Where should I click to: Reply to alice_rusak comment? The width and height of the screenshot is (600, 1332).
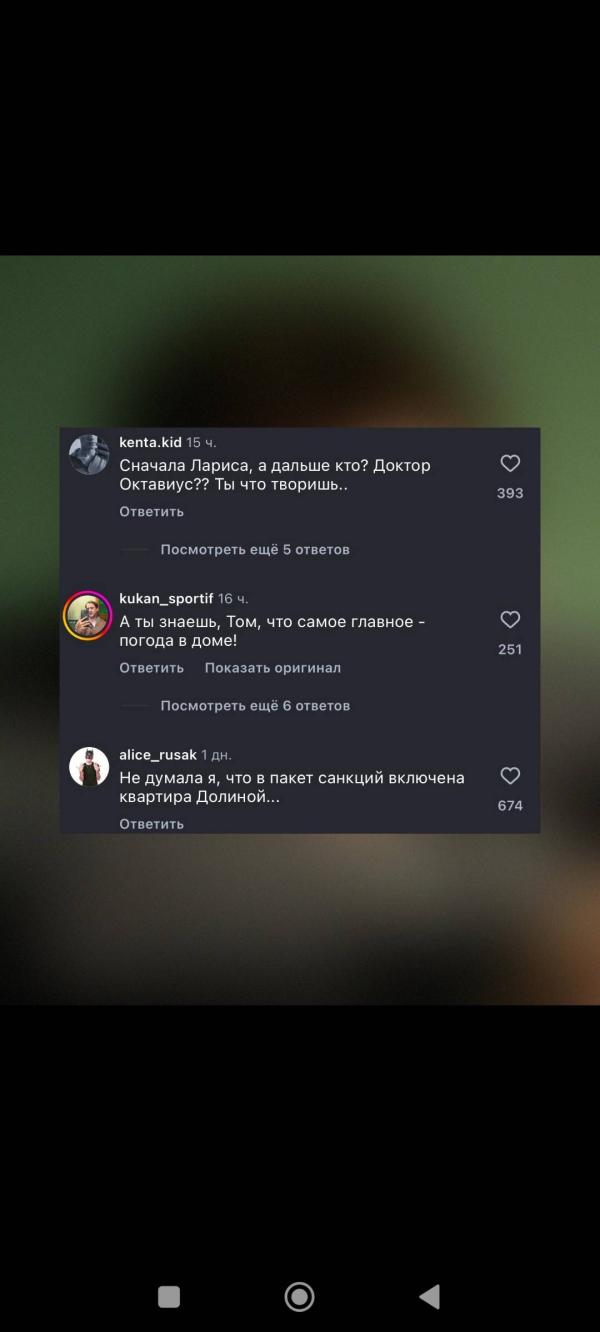[152, 823]
